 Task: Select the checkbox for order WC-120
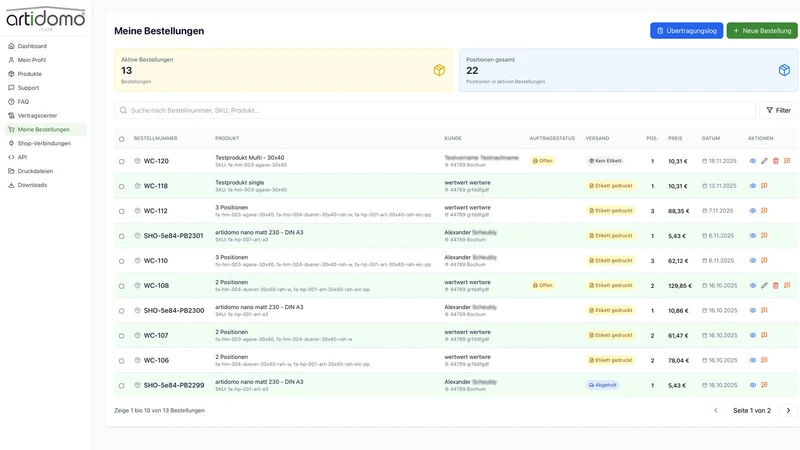click(x=121, y=161)
